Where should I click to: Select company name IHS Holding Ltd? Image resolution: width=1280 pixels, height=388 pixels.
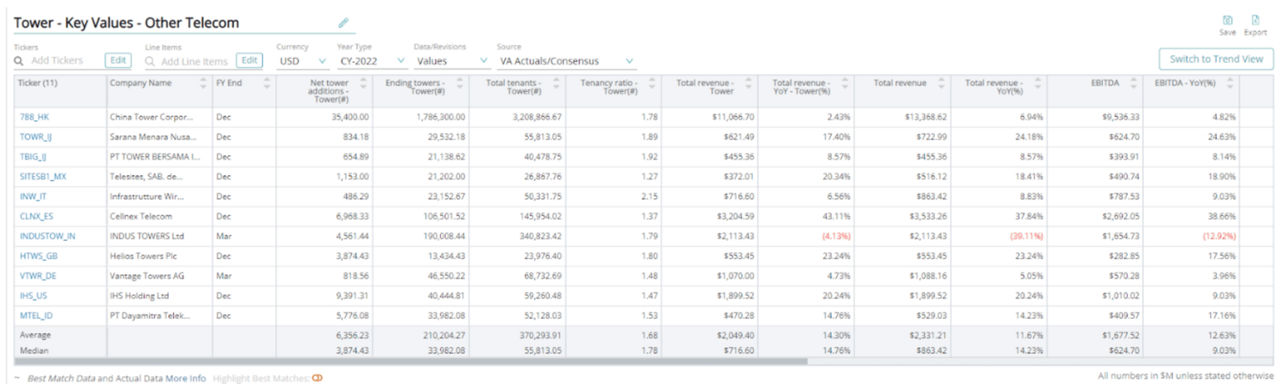(140, 295)
